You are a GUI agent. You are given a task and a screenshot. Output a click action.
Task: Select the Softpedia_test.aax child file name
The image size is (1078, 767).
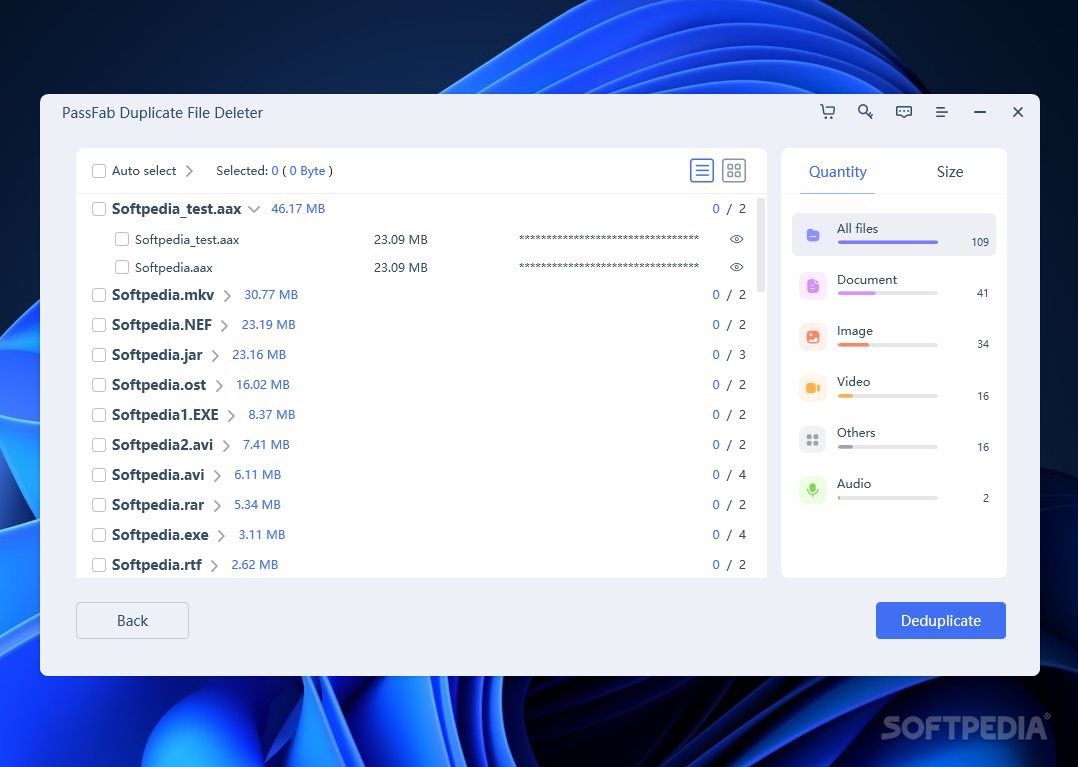click(x=187, y=240)
